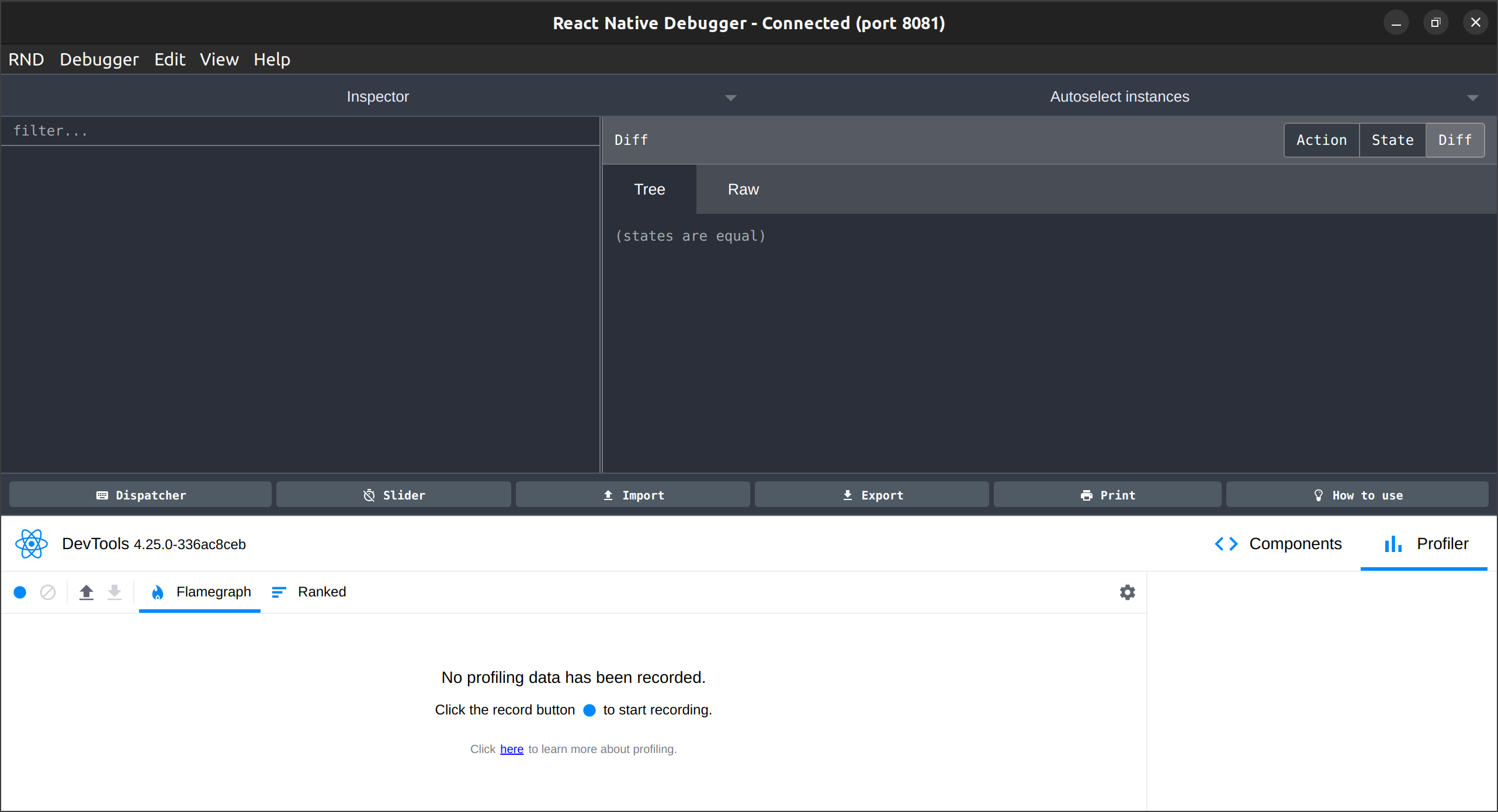
Task: Save profile using the download arrow icon
Action: (115, 592)
